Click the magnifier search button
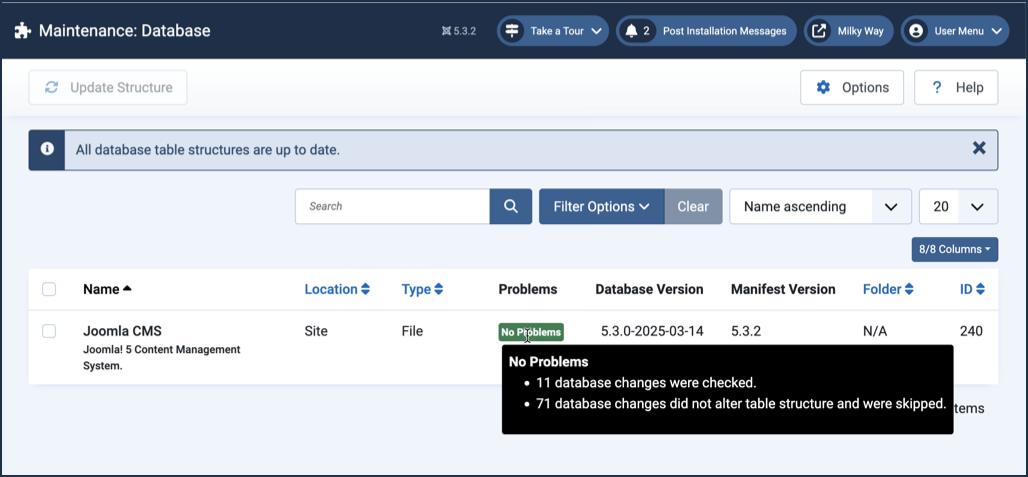 [x=511, y=206]
